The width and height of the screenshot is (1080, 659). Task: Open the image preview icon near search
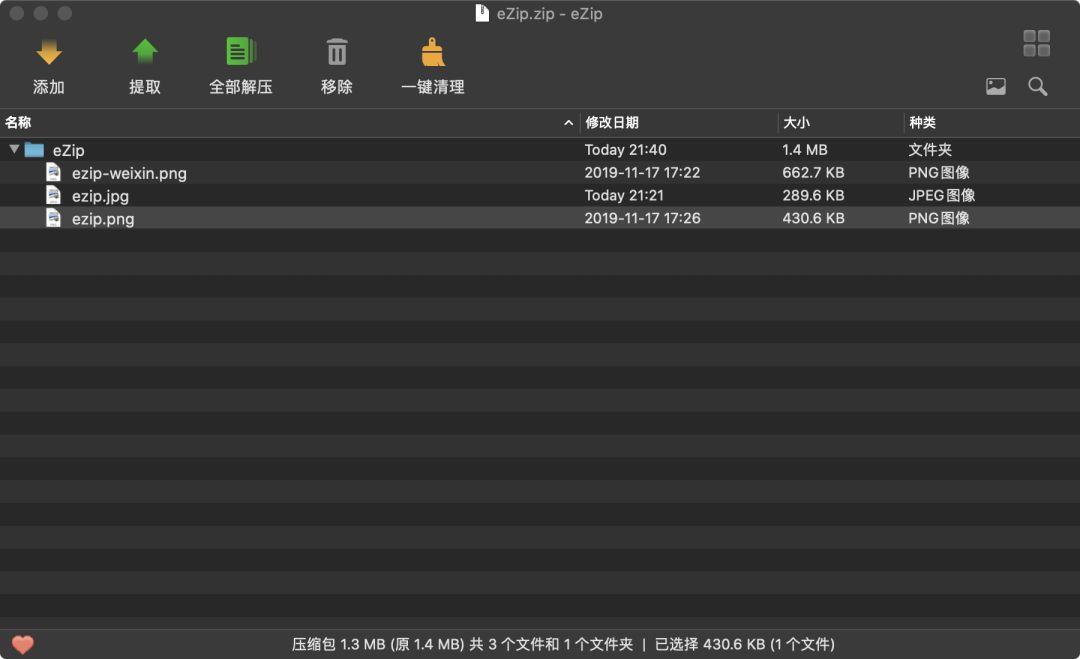pos(995,86)
